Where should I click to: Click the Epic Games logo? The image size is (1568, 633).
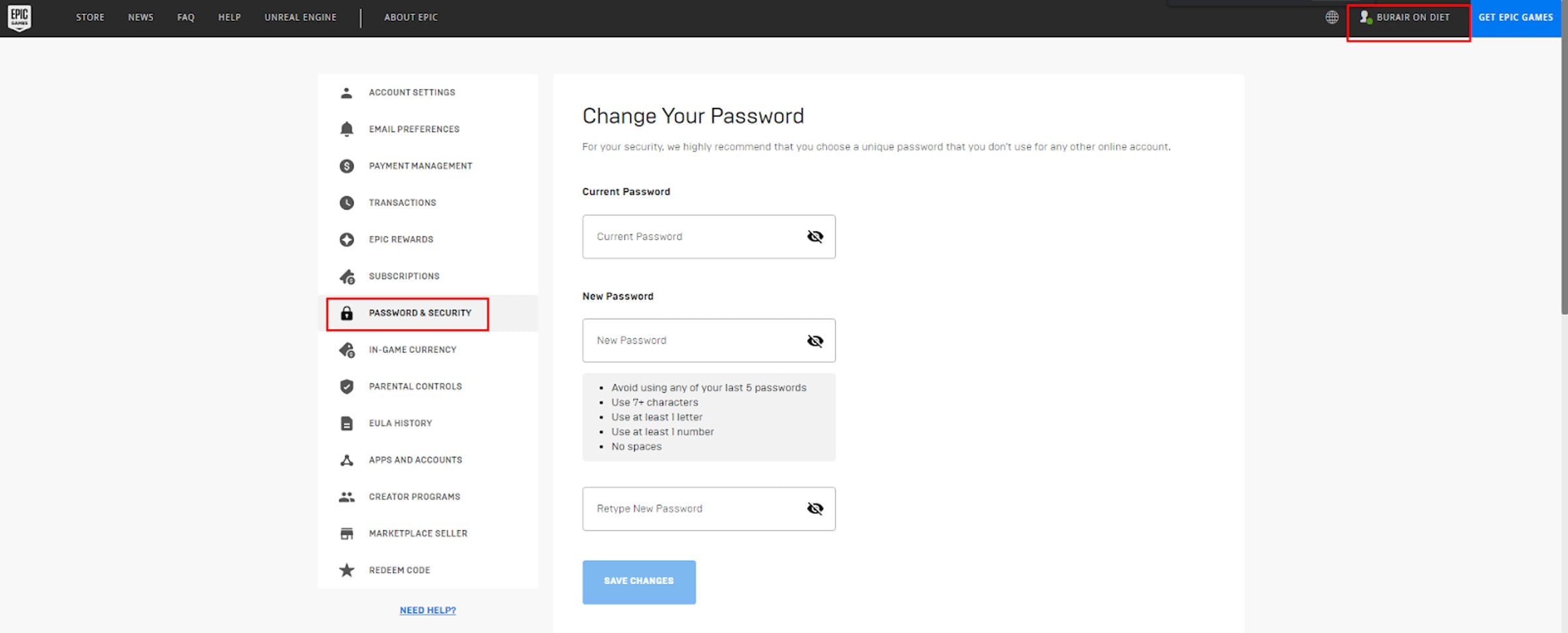[x=20, y=18]
